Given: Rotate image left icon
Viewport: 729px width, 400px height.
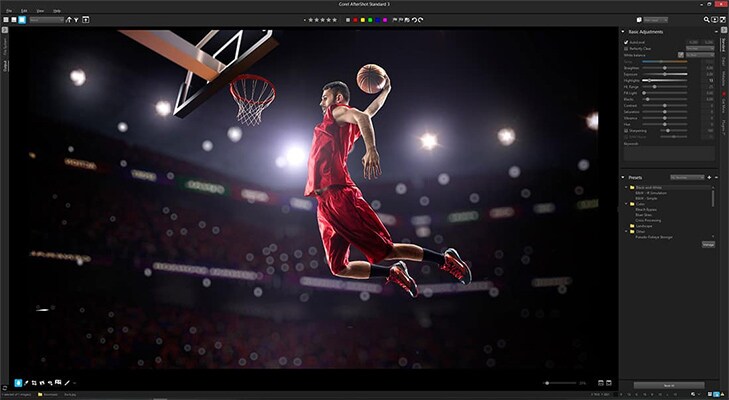Looking at the screenshot, I should 414,20.
